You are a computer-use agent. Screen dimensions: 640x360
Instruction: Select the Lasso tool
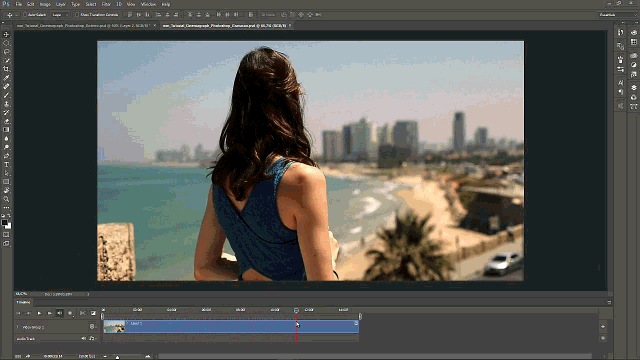click(x=6, y=52)
